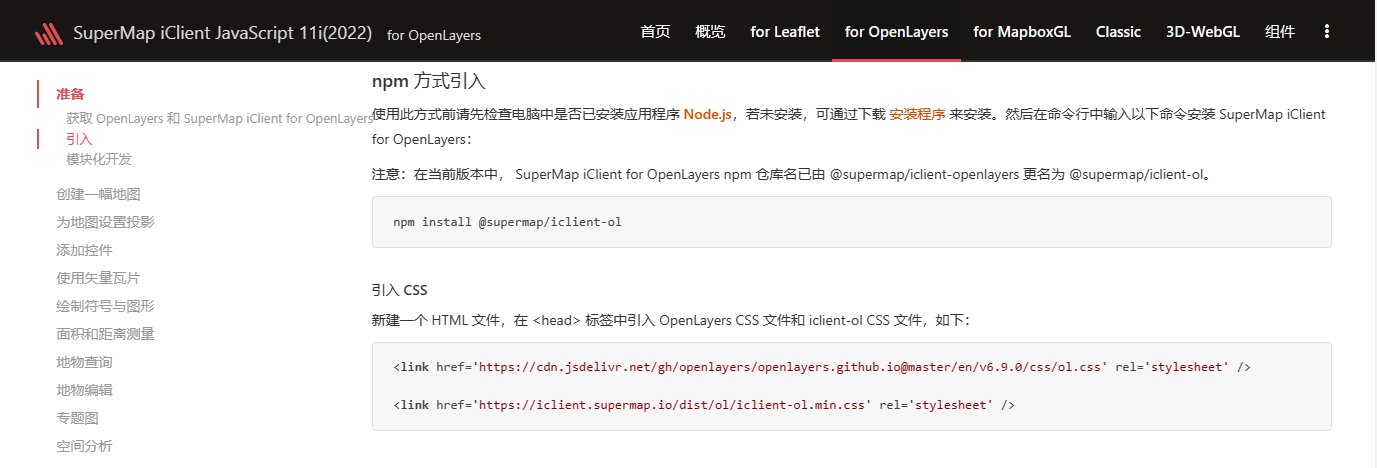Select the for OpenLayers top tab
The height and width of the screenshot is (468, 1377).
(896, 31)
